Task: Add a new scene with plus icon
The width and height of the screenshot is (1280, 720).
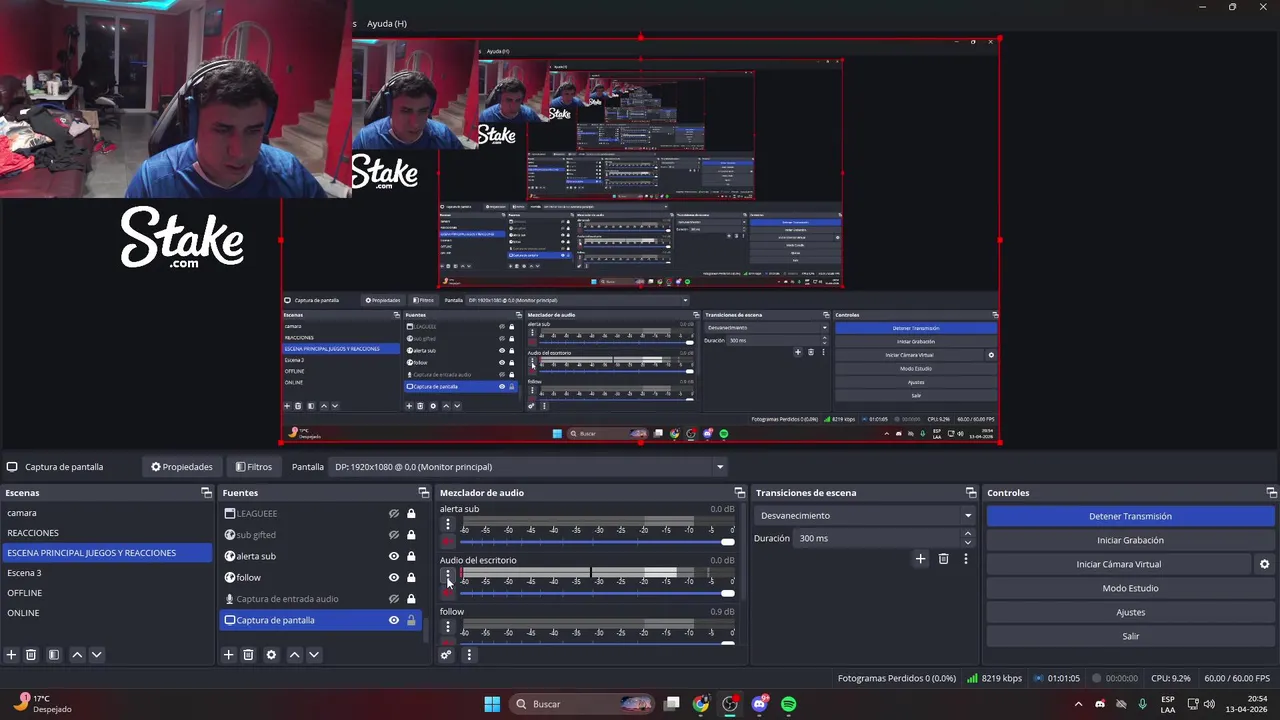Action: click(11, 655)
